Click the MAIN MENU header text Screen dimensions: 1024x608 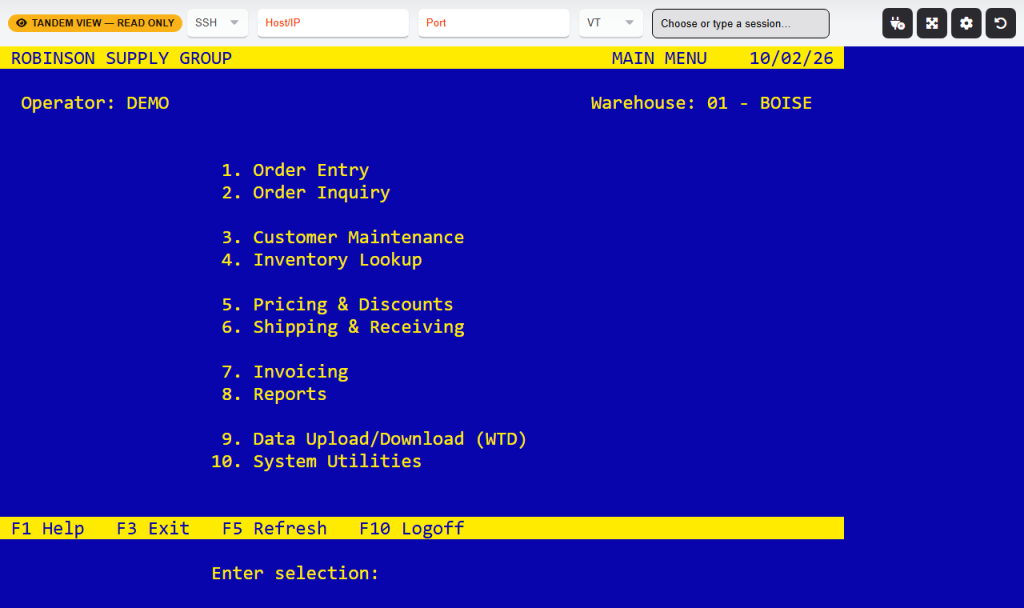click(659, 58)
